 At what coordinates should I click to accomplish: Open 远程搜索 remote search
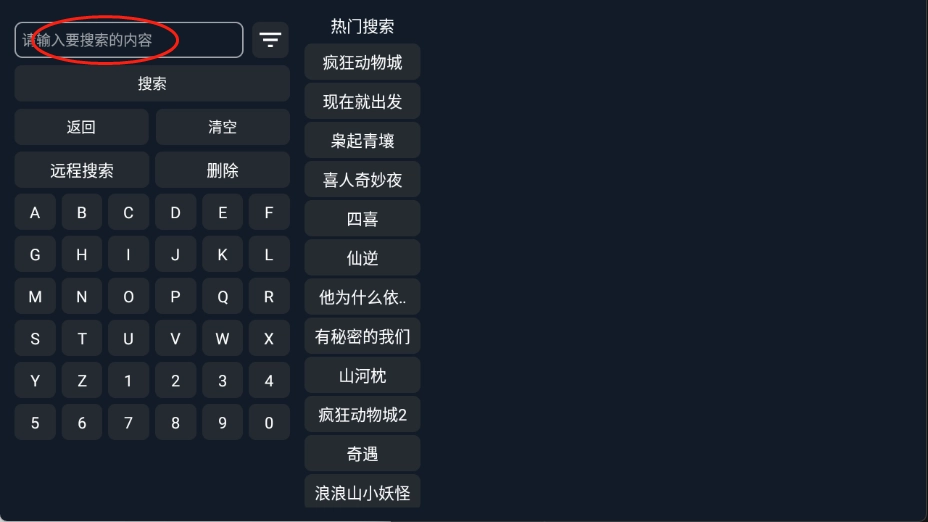coord(82,170)
